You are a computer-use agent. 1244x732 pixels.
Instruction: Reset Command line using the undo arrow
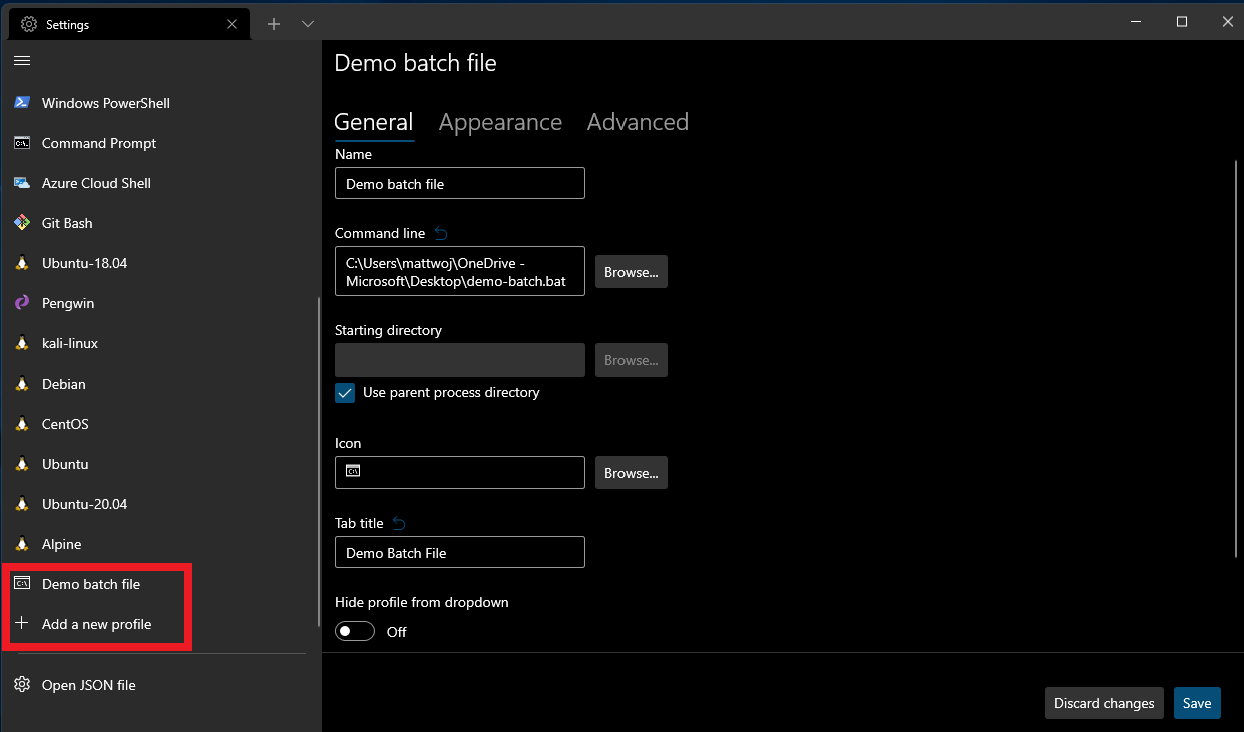click(440, 232)
